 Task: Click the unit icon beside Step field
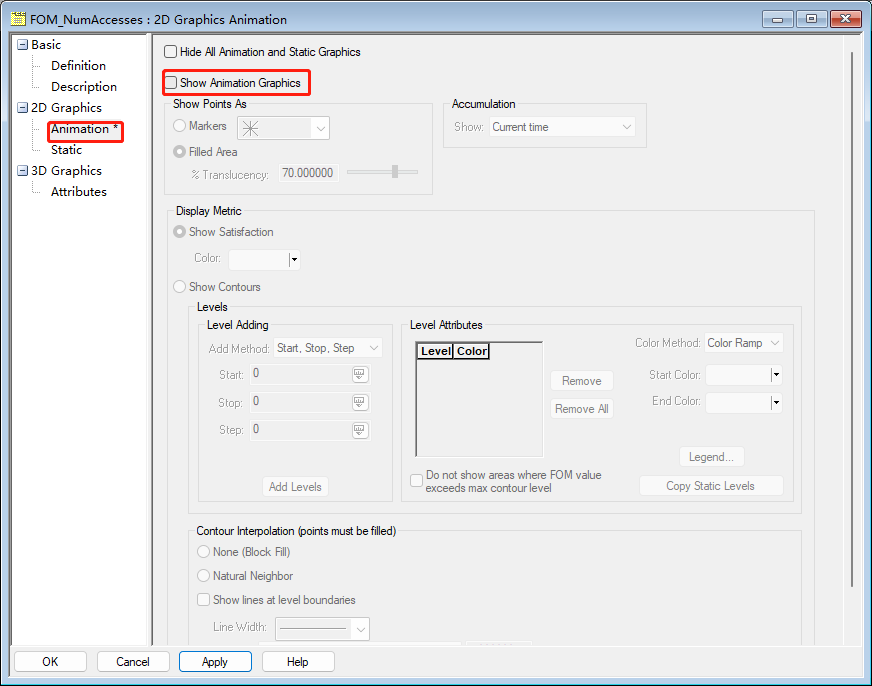pyautogui.click(x=360, y=430)
